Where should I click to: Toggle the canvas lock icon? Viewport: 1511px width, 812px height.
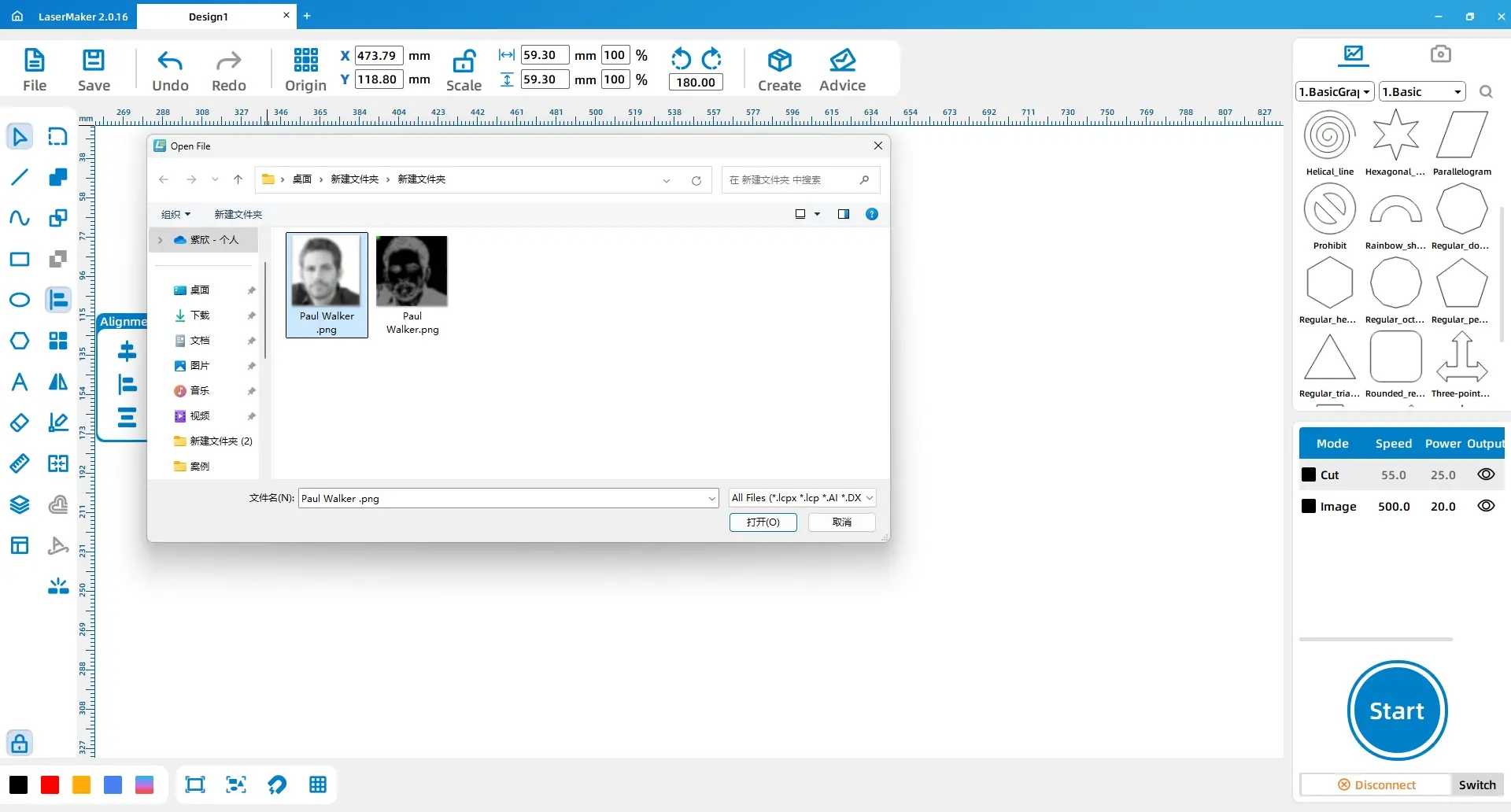tap(20, 743)
